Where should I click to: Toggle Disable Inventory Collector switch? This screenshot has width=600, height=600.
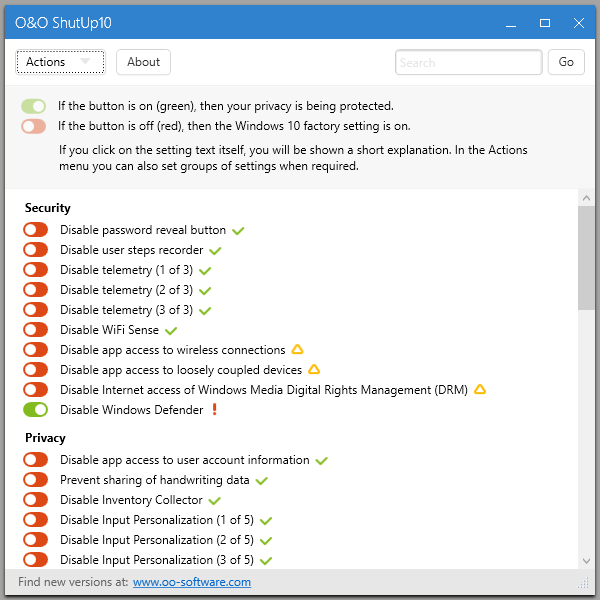click(35, 500)
